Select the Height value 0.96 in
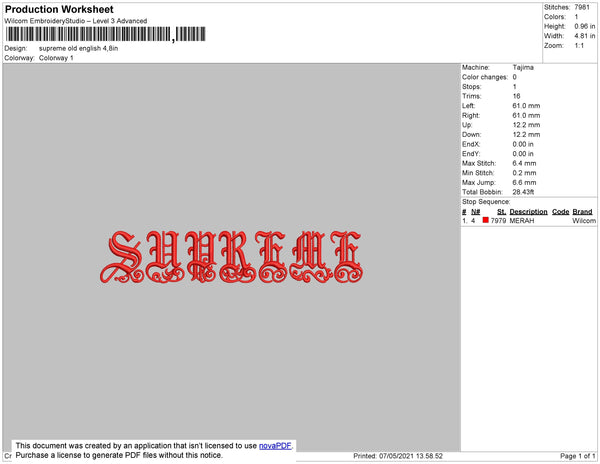 [x=585, y=26]
